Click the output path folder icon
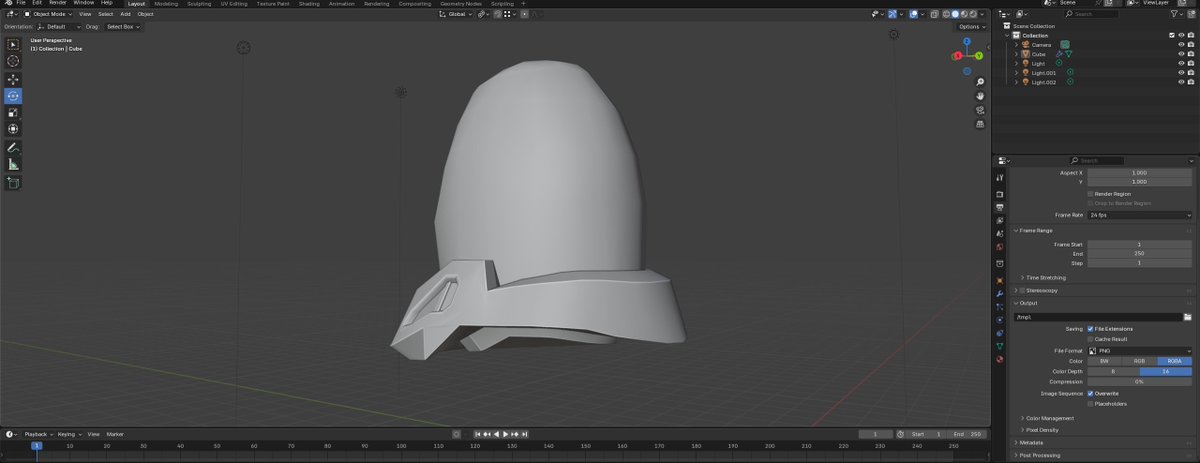The height and width of the screenshot is (463, 1200). point(1188,317)
